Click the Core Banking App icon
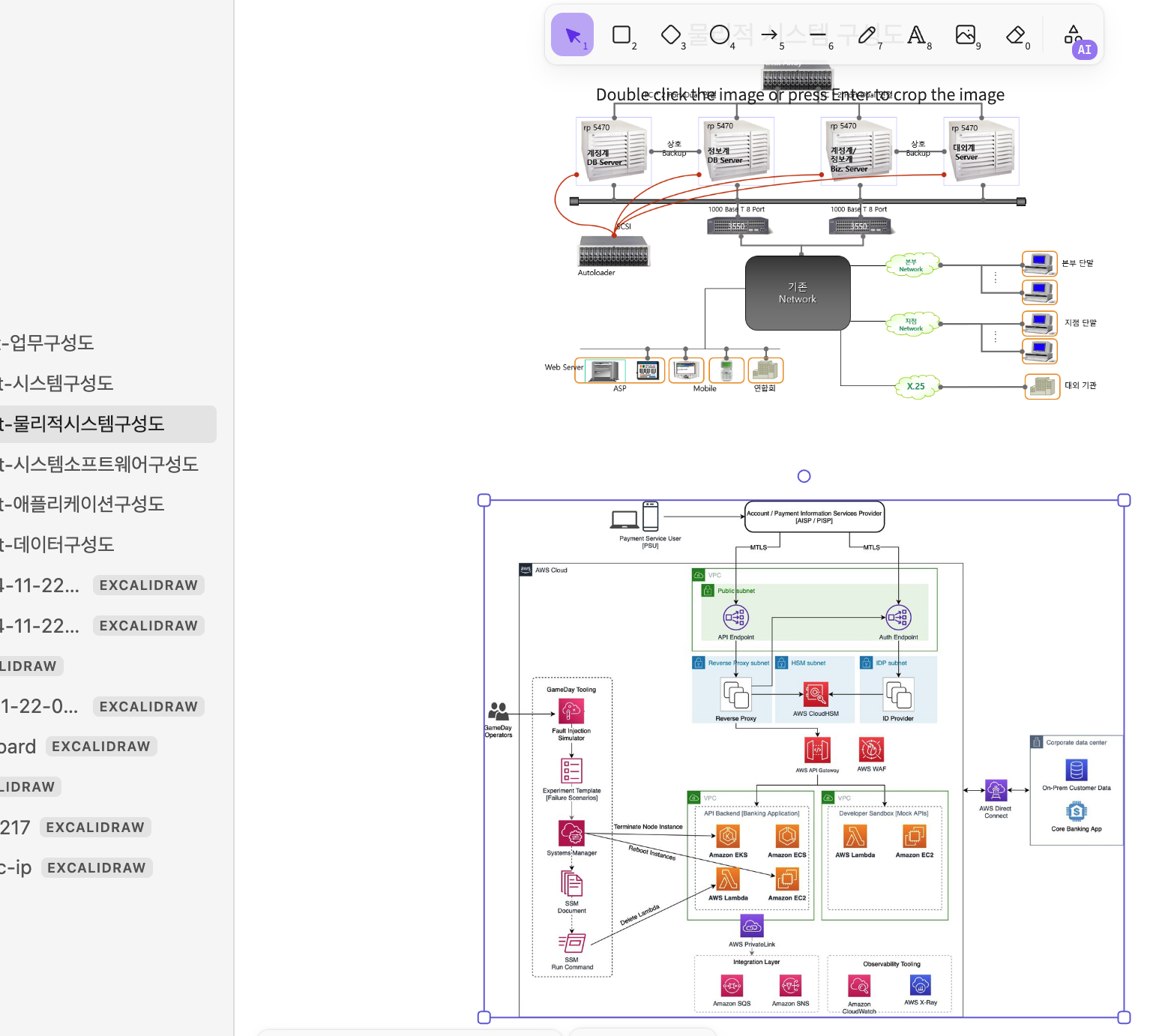The image size is (1174, 1036). click(x=1077, y=812)
